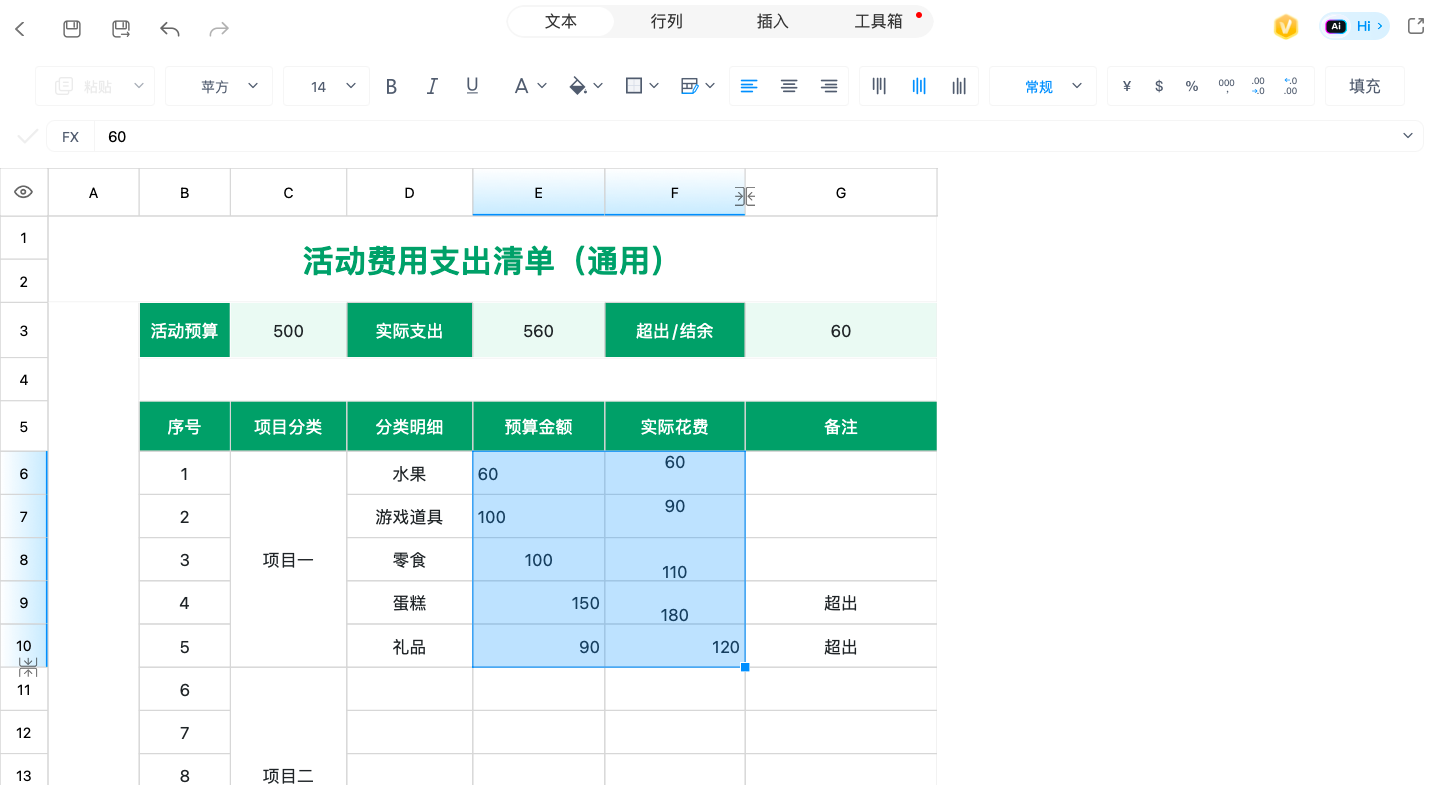The width and height of the screenshot is (1430, 785).
Task: Open the font name 苹方 dropdown
Action: point(219,87)
